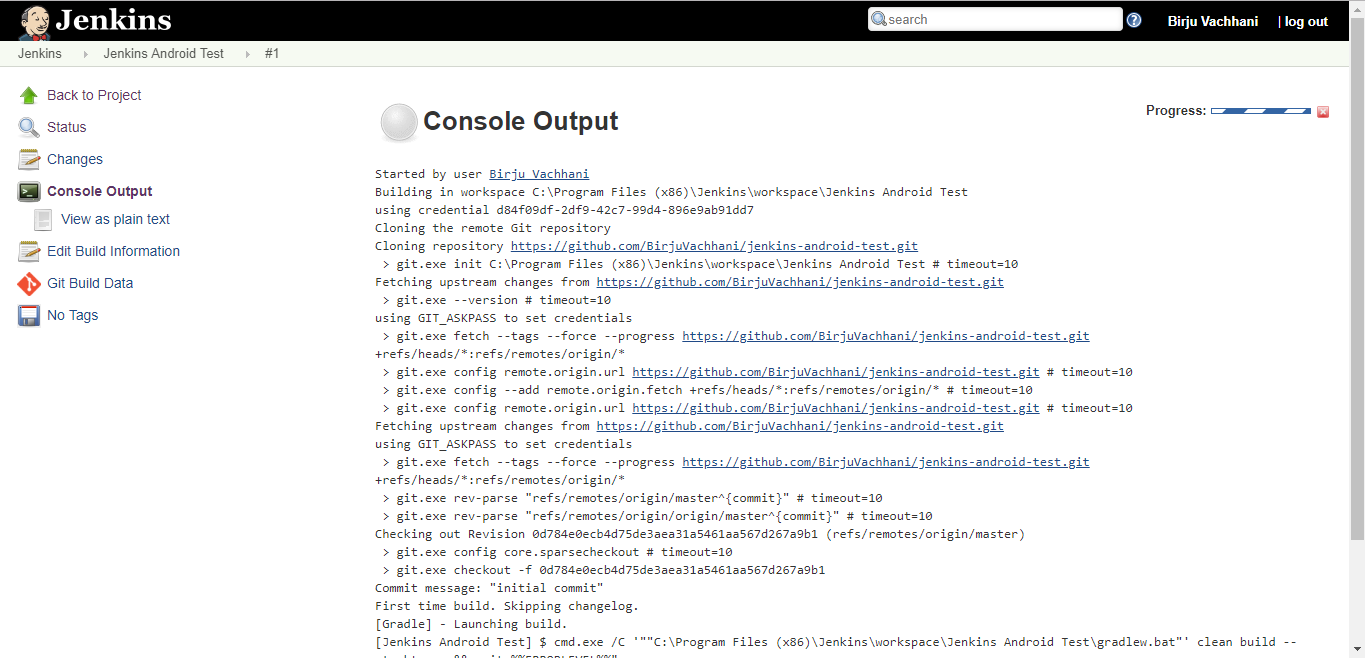Abort the build with the red X
The image size is (1365, 658).
[x=1323, y=112]
